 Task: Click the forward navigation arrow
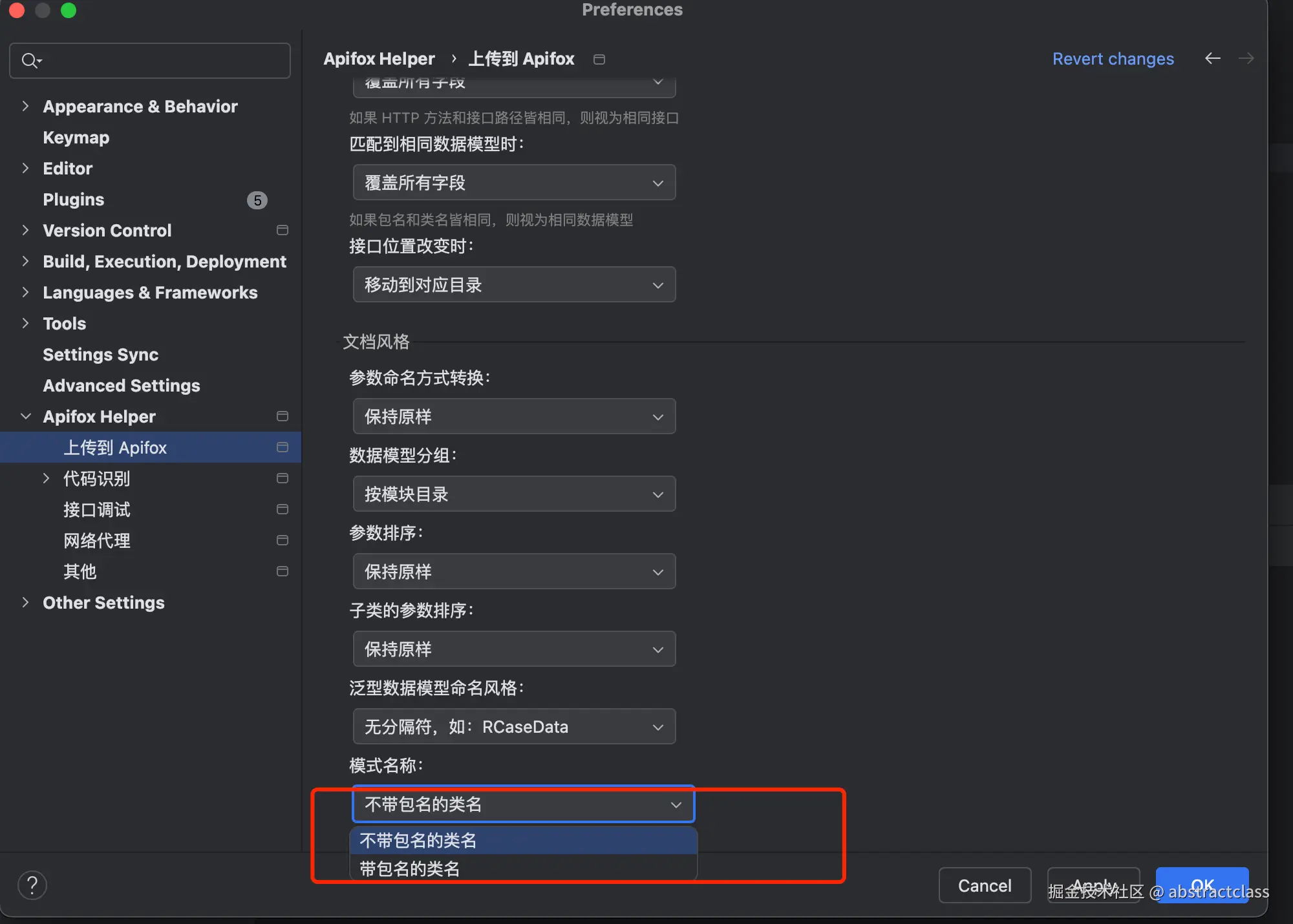point(1246,59)
